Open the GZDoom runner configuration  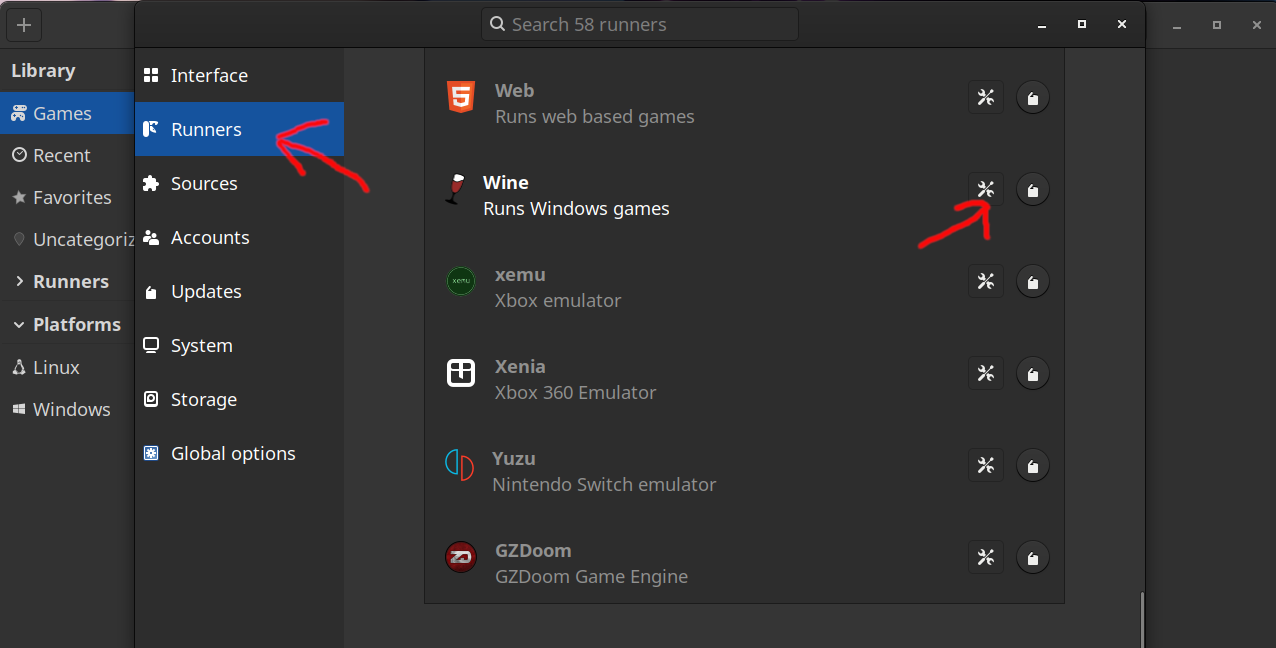point(986,557)
